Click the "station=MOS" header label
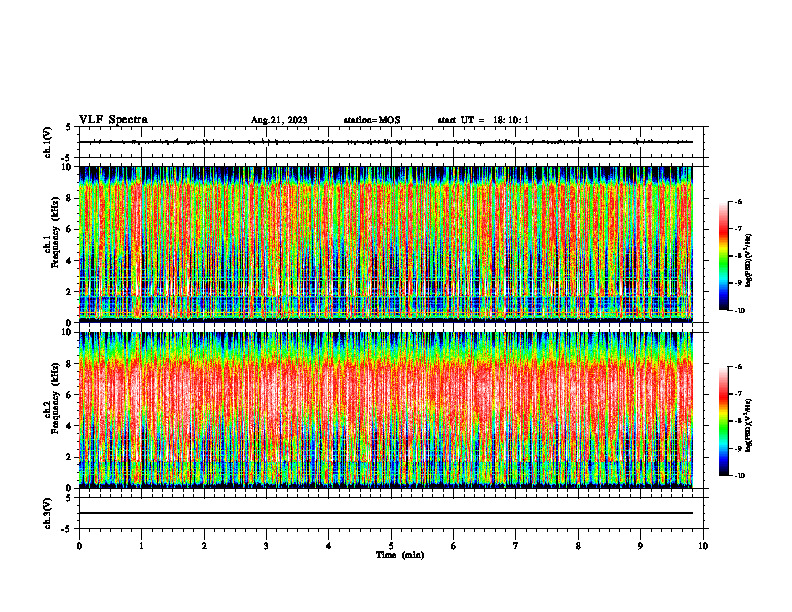 tap(372, 120)
